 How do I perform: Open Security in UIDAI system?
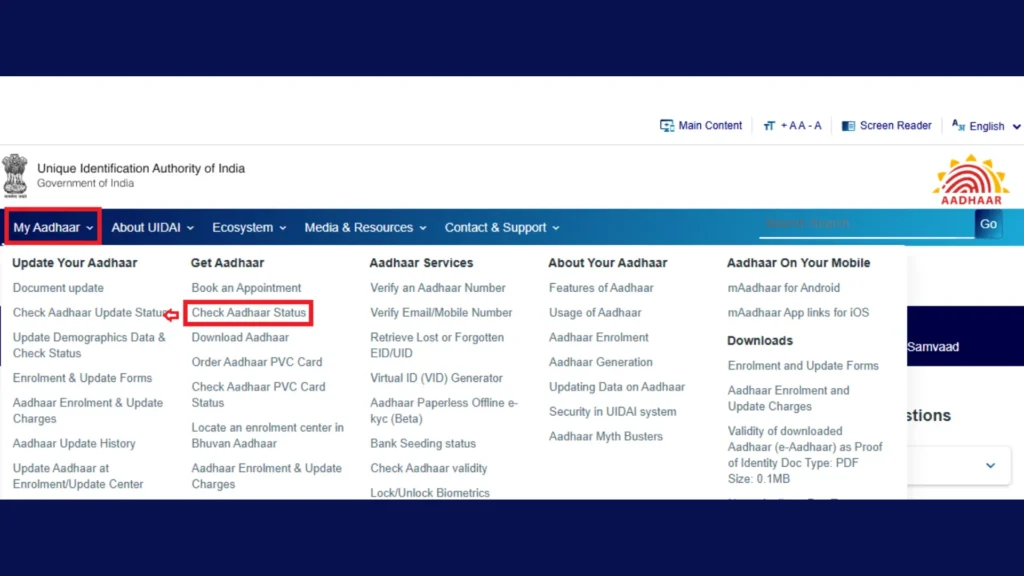click(x=613, y=412)
